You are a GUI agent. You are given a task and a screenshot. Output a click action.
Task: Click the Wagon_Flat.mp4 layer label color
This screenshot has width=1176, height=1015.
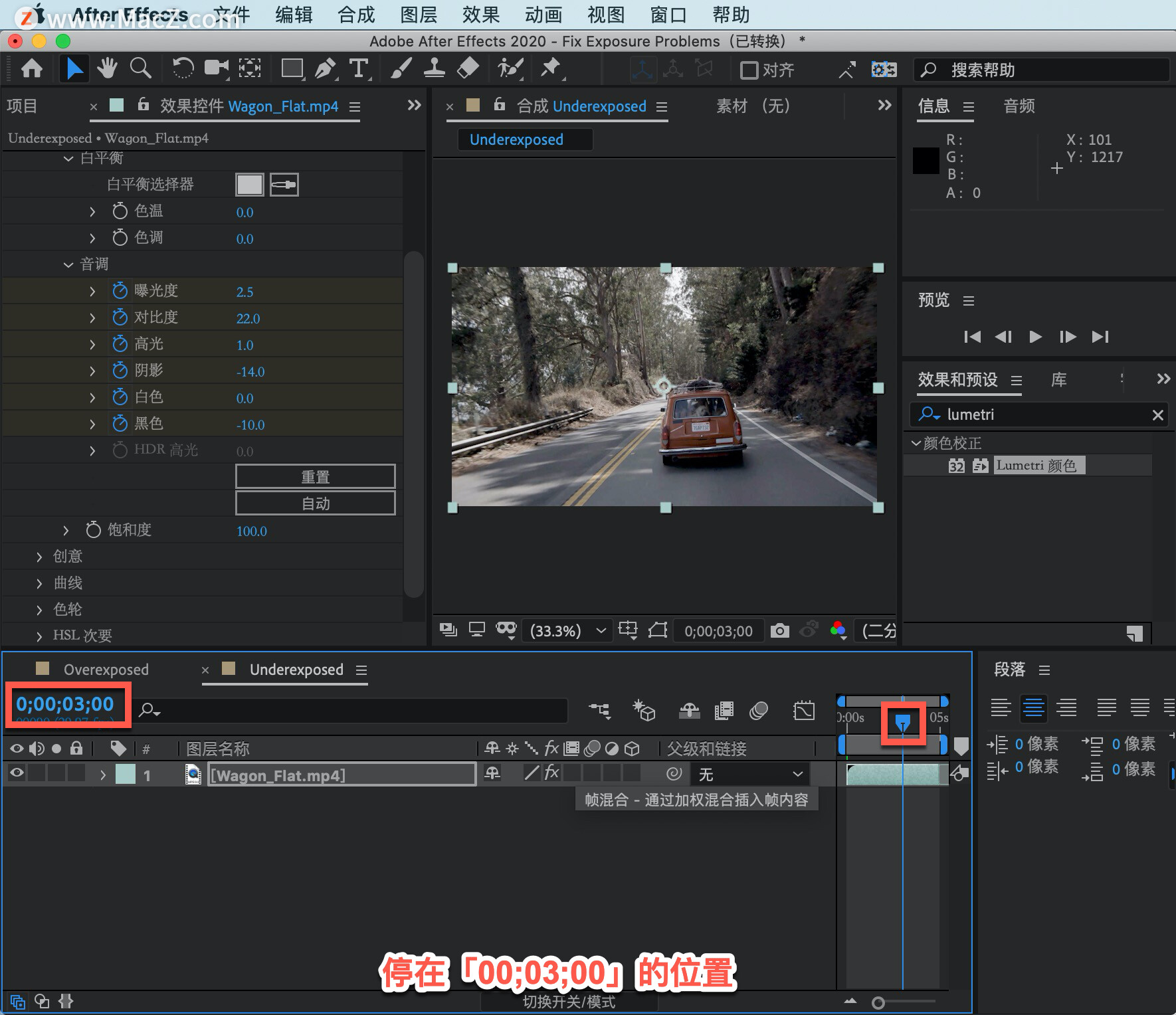[126, 774]
